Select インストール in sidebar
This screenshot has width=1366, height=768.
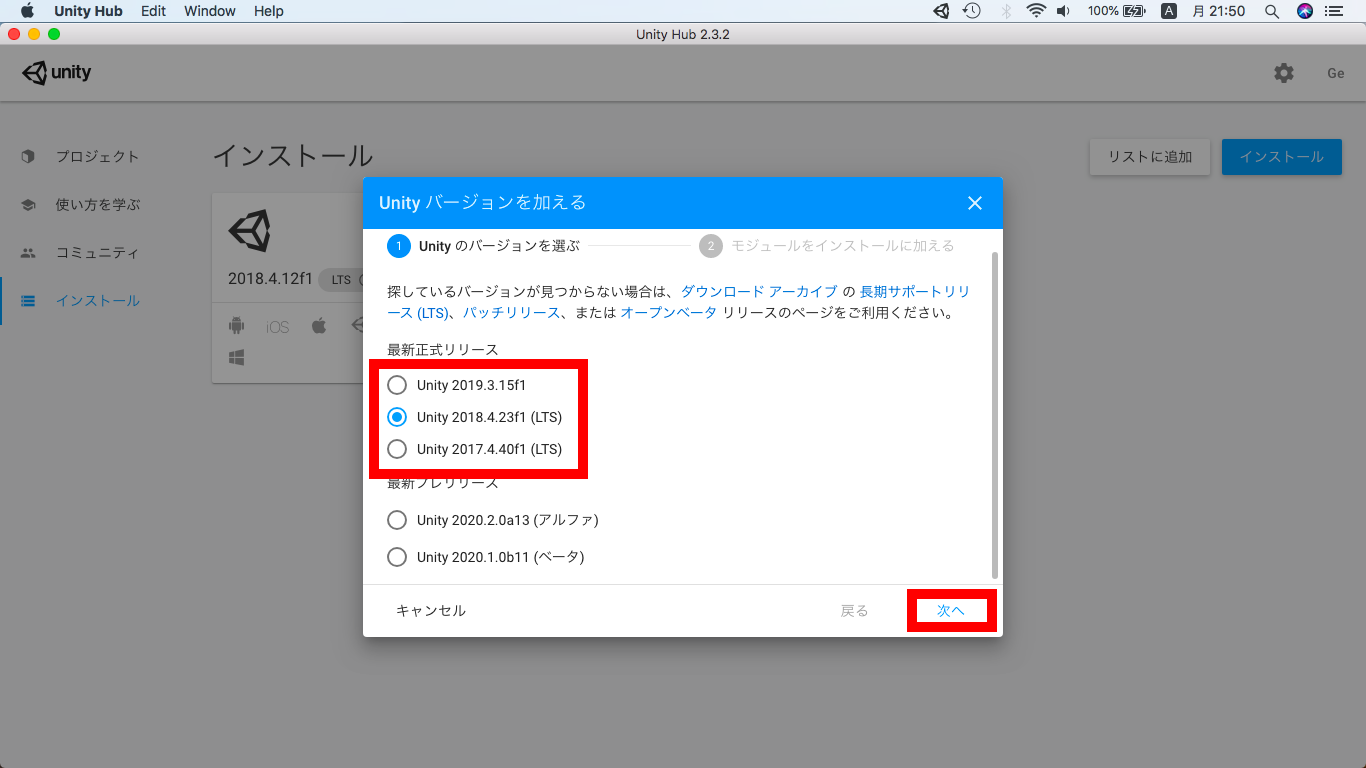pos(100,300)
